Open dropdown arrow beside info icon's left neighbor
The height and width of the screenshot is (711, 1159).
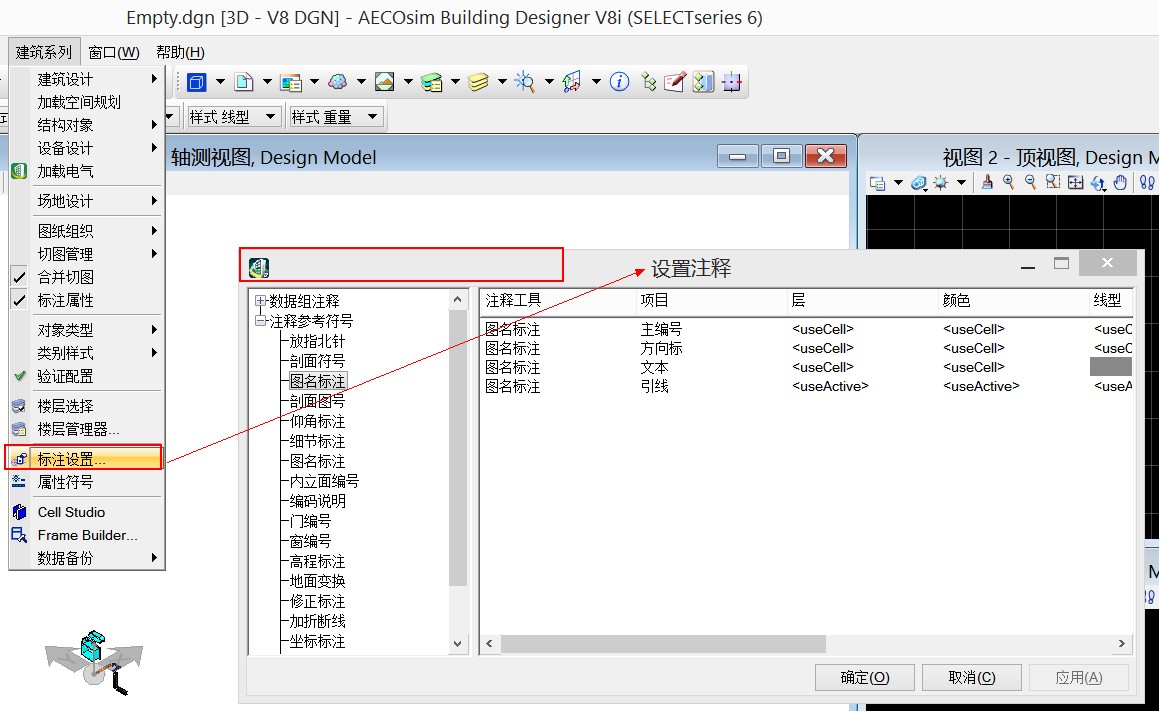(x=596, y=82)
